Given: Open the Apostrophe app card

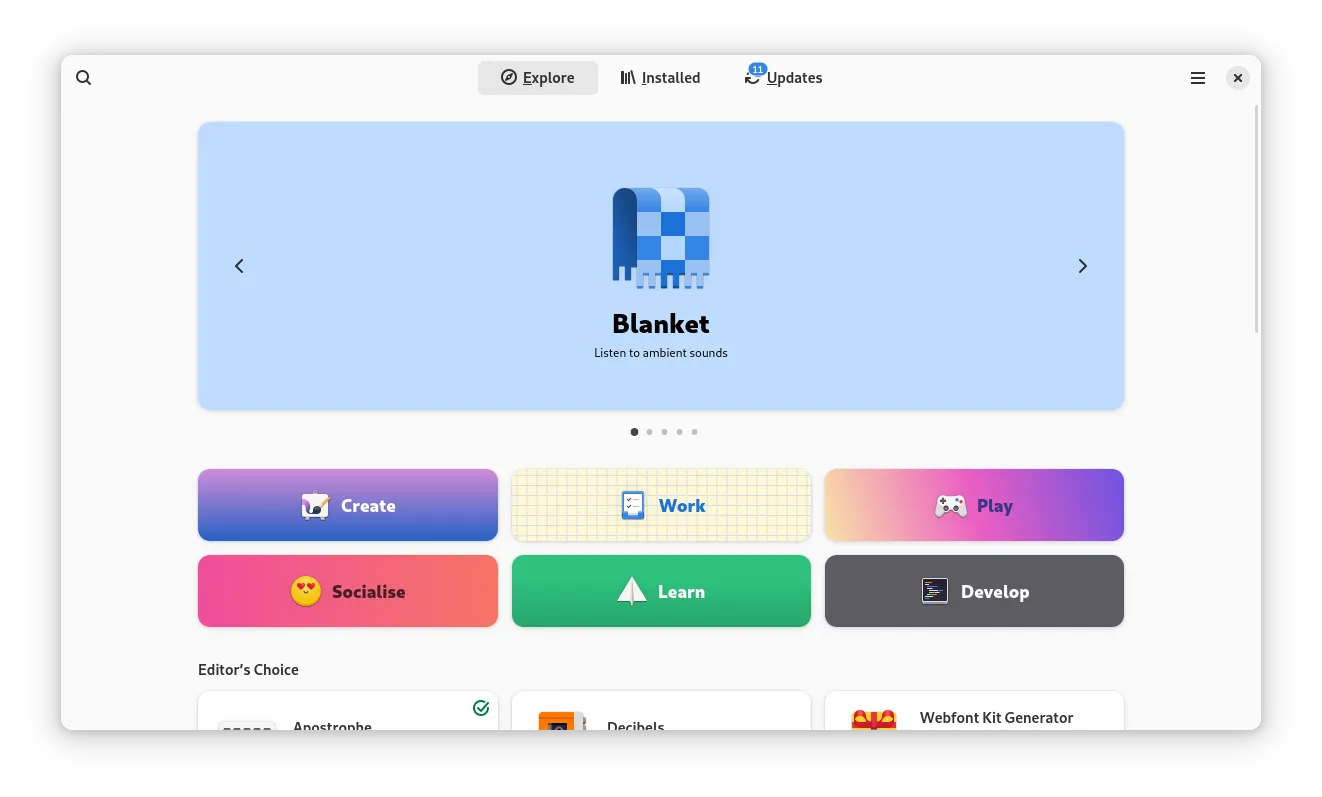Looking at the screenshot, I should click(x=348, y=711).
